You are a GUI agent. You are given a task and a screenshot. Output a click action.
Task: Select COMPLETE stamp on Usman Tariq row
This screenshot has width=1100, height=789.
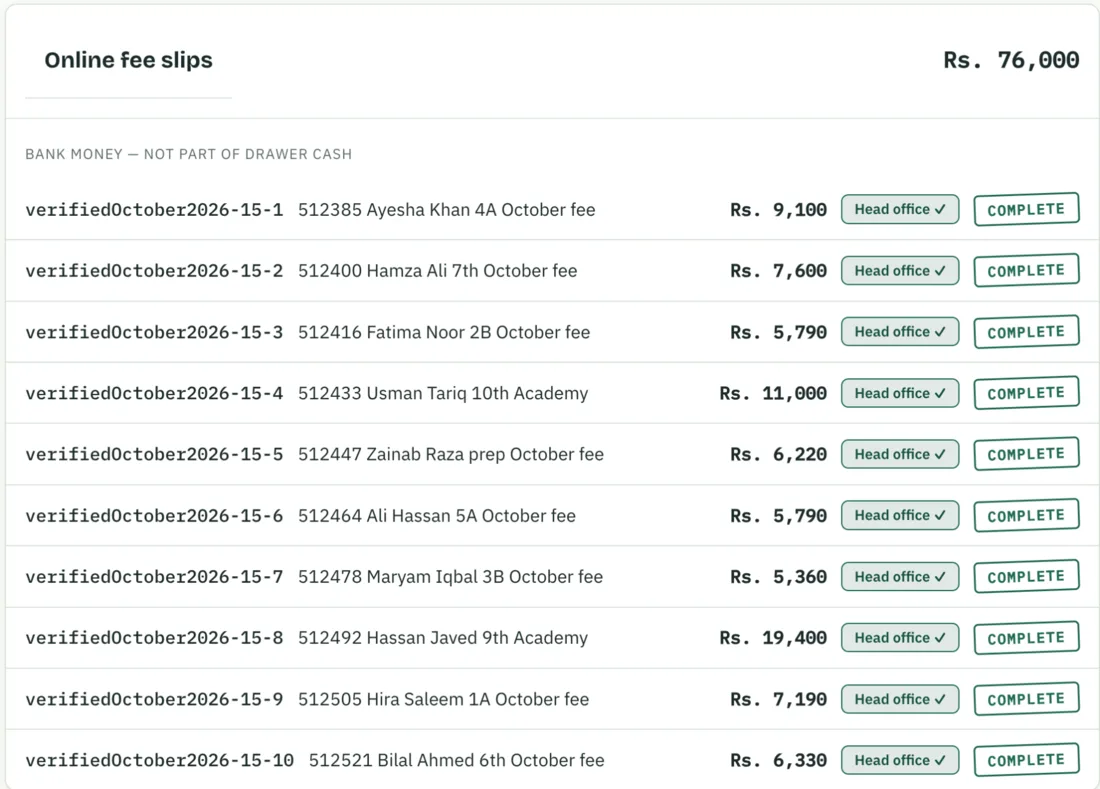click(1026, 393)
